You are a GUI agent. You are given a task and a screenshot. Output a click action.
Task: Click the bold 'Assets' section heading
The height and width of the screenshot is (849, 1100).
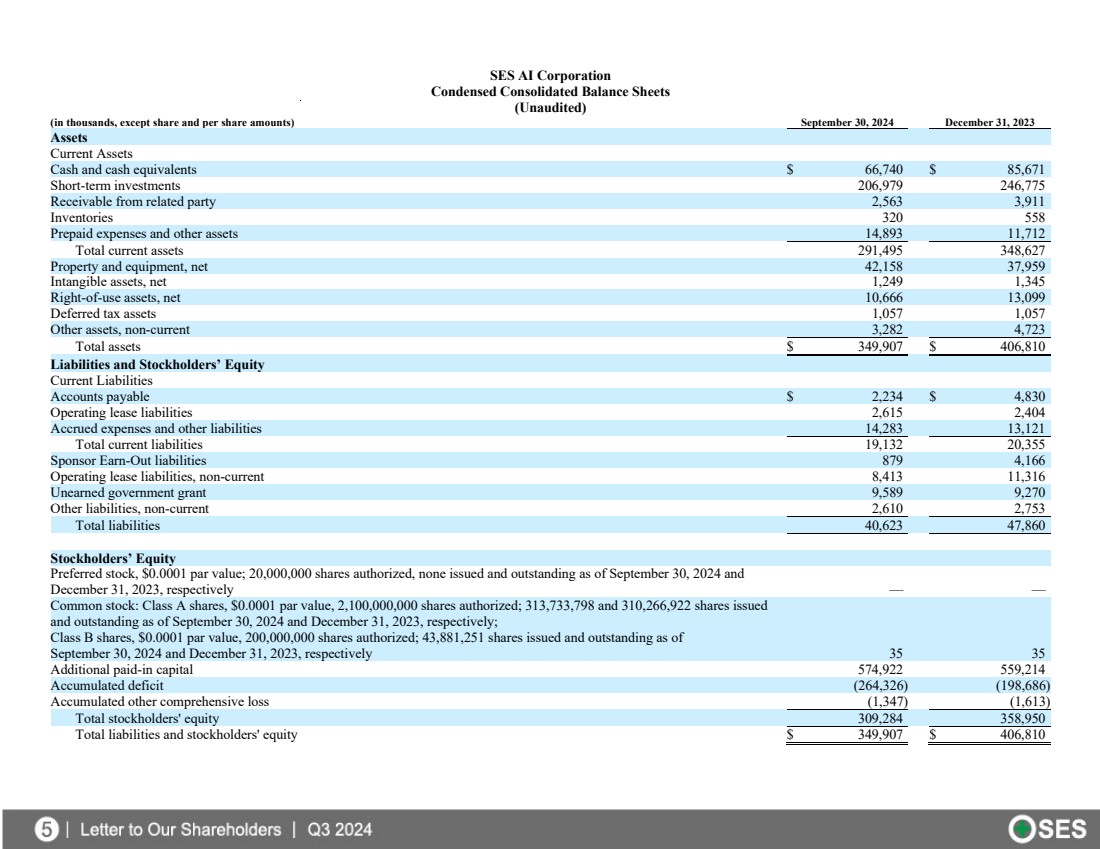[x=69, y=138]
